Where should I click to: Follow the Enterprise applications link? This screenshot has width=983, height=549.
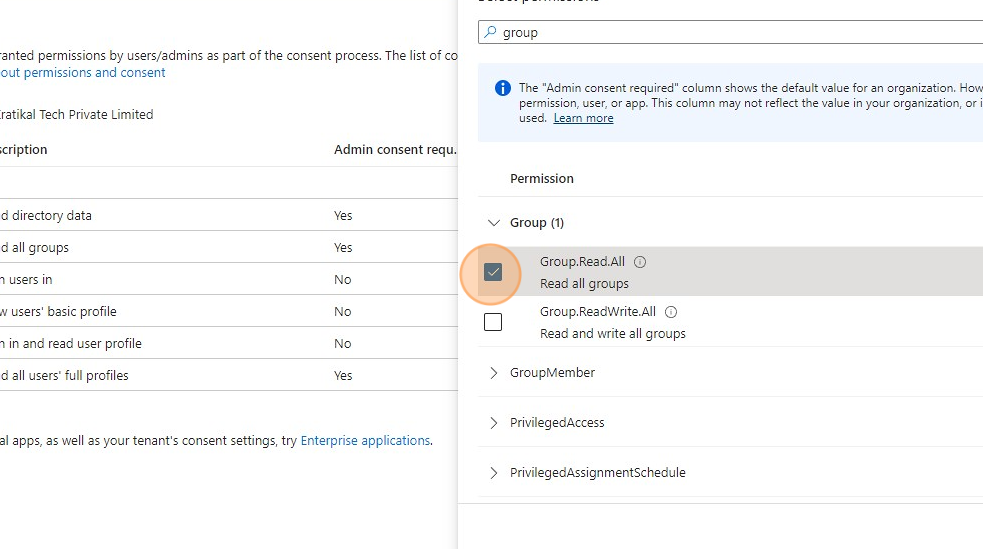365,440
